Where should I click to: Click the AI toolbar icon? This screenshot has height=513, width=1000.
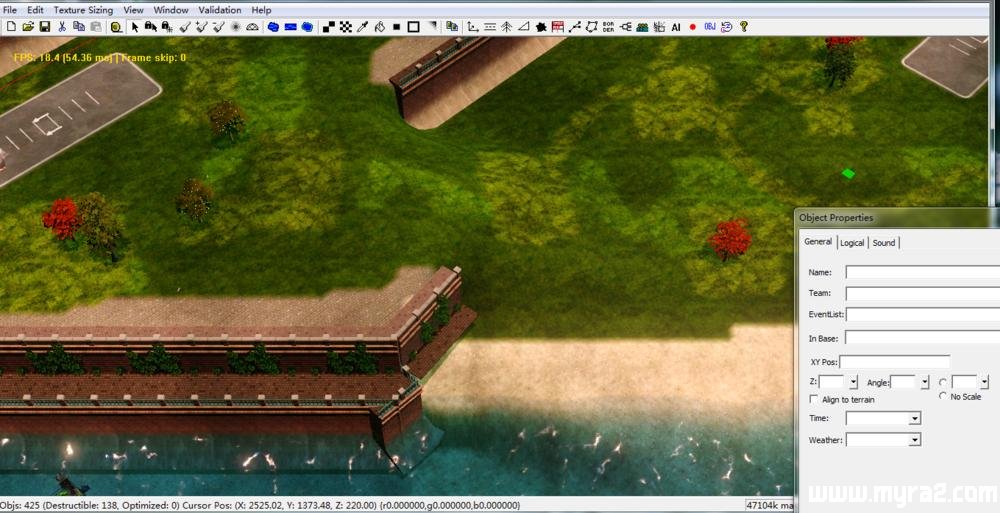pos(676,27)
